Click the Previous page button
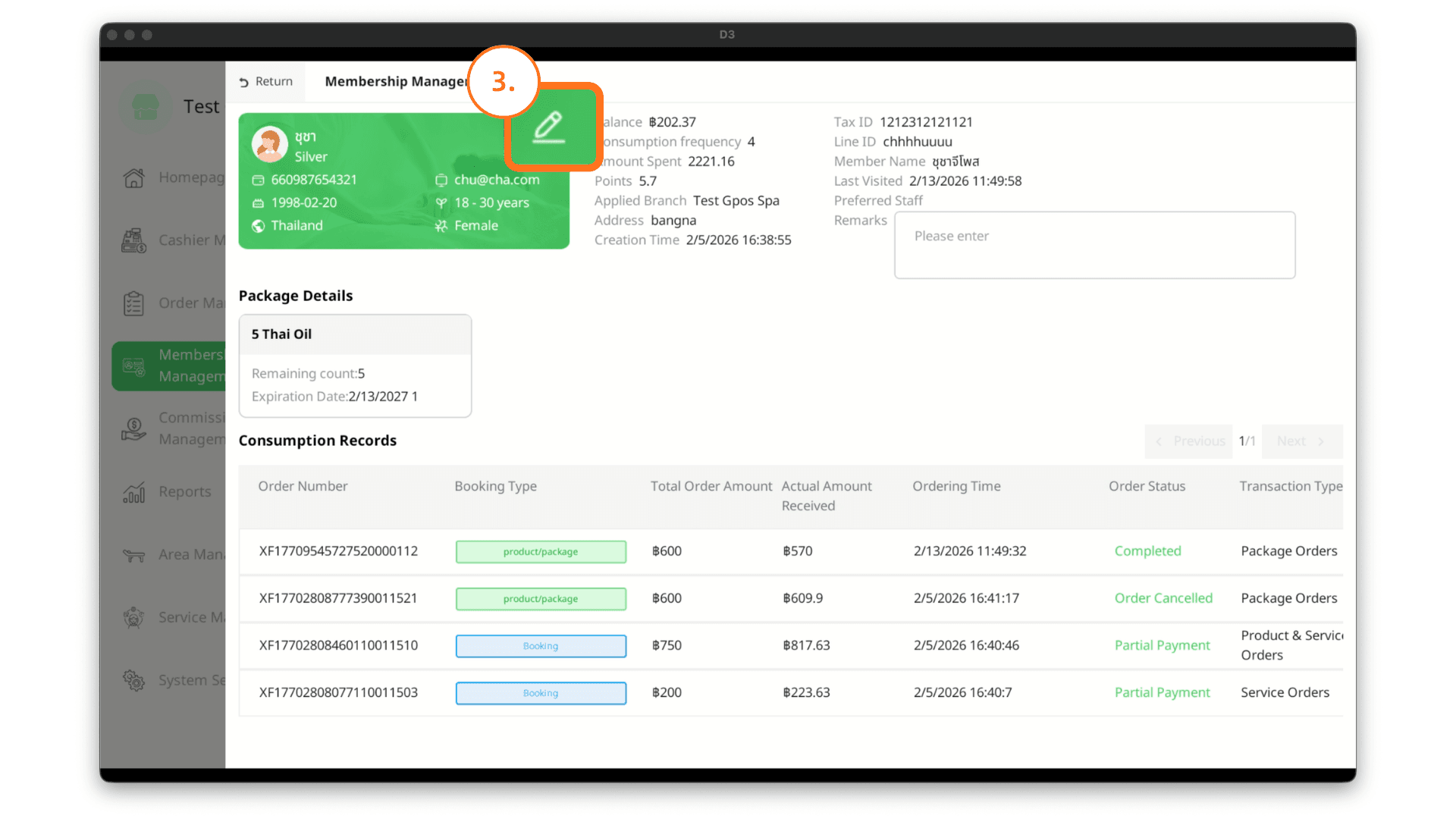This screenshot has height=819, width=1456. pyautogui.click(x=1188, y=441)
